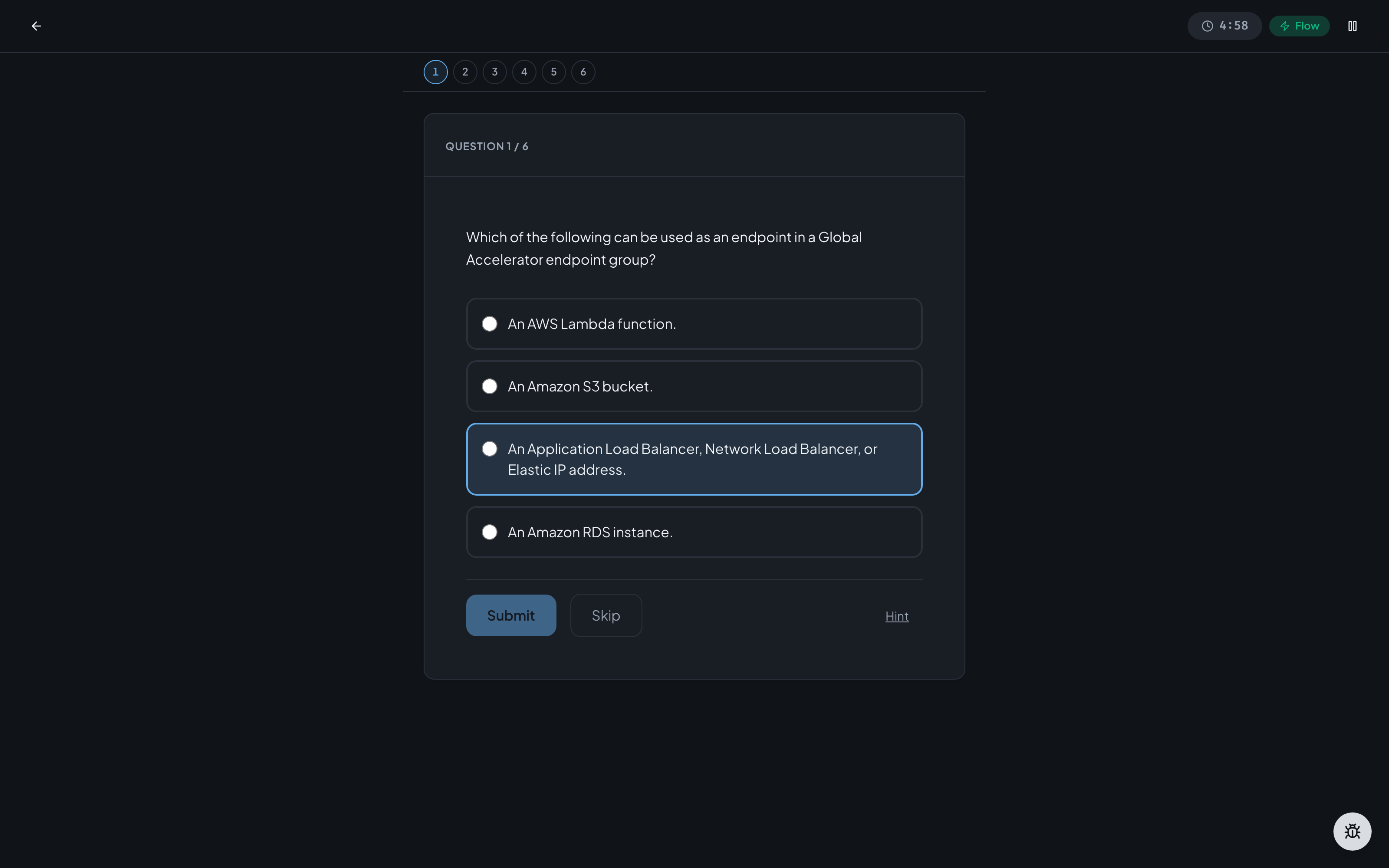Open question 5 from the number row
The width and height of the screenshot is (1389, 868).
[x=554, y=72]
